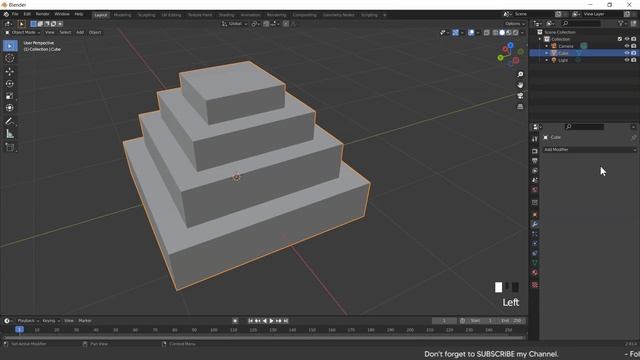The width and height of the screenshot is (640, 360).
Task: Toggle X-ray display in viewport header
Action: (x=487, y=33)
